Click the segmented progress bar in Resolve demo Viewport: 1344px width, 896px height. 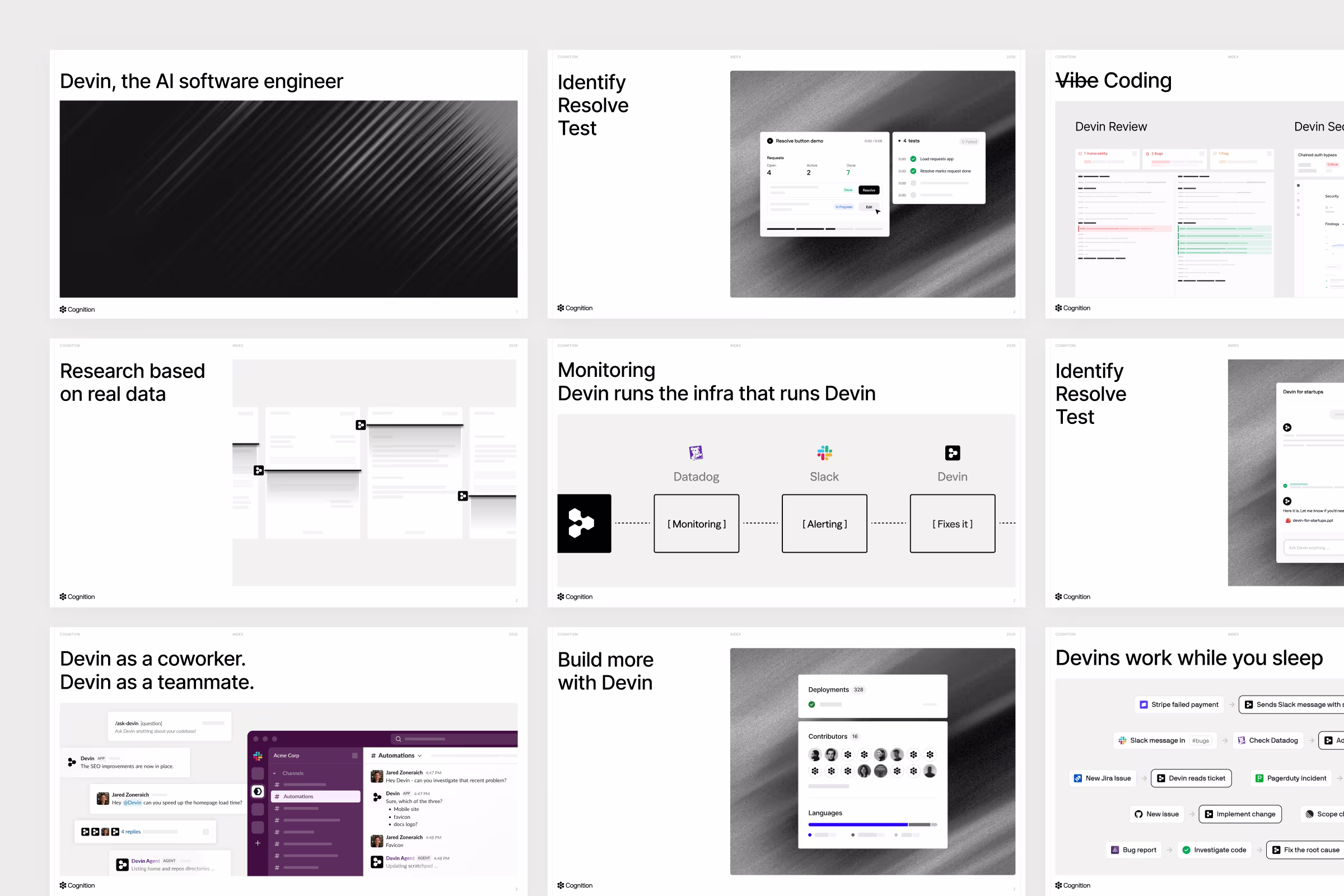point(824,228)
